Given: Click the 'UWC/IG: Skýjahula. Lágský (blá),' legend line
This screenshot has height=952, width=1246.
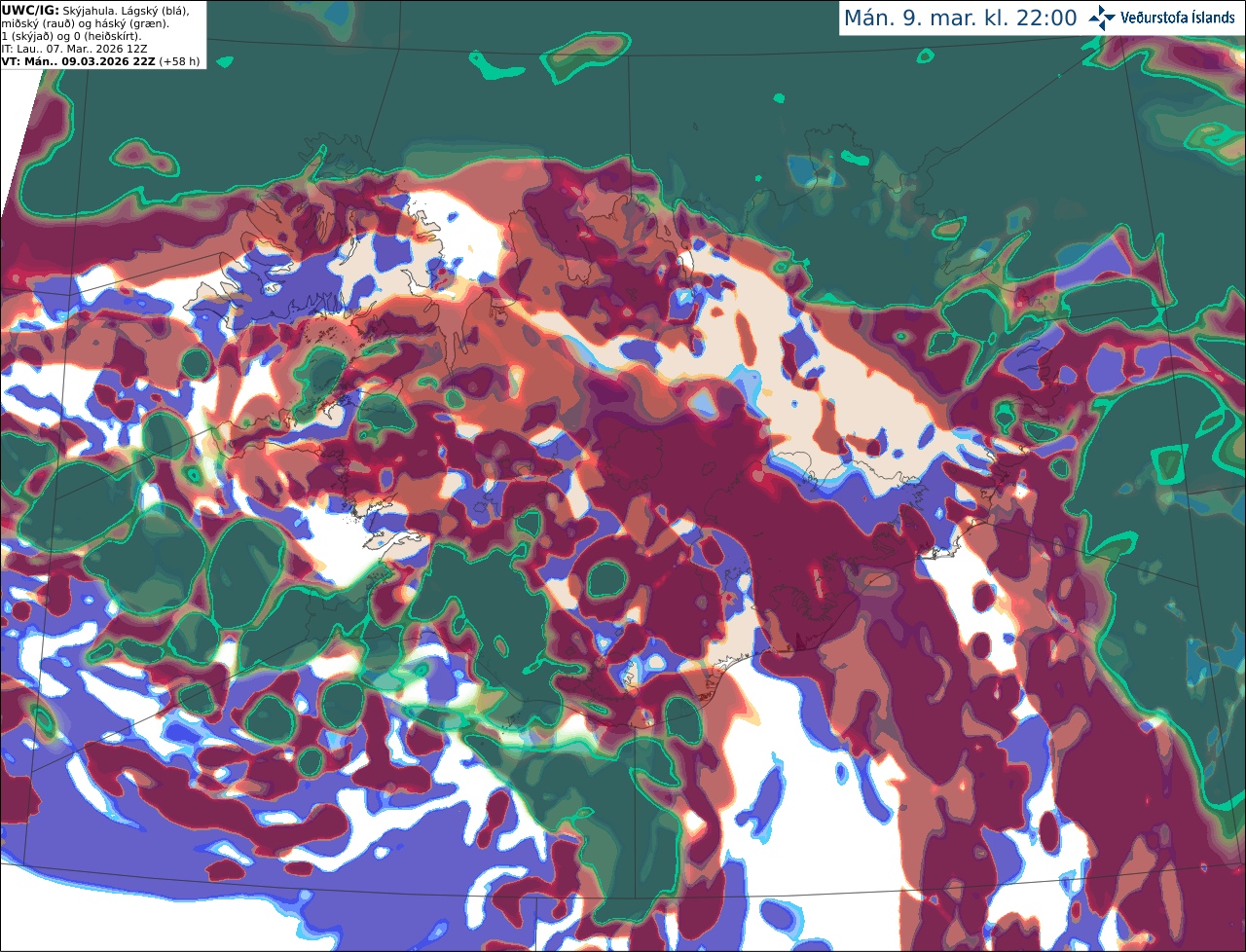Looking at the screenshot, I should 95,11.
